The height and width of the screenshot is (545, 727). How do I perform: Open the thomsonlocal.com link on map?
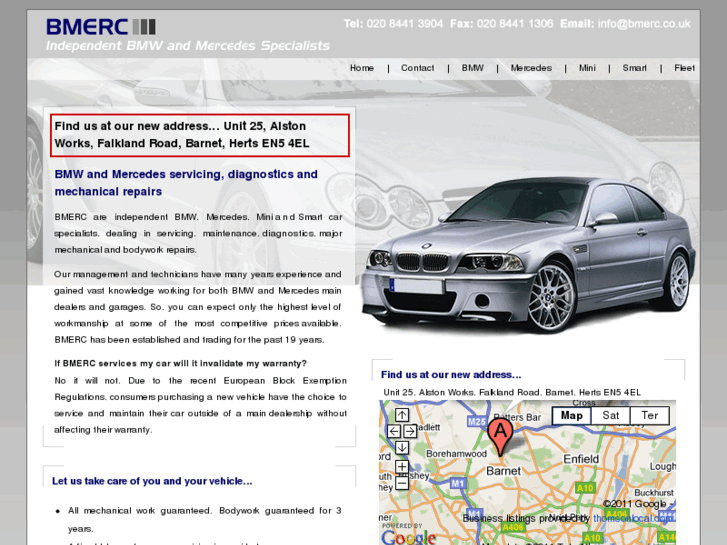(632, 518)
